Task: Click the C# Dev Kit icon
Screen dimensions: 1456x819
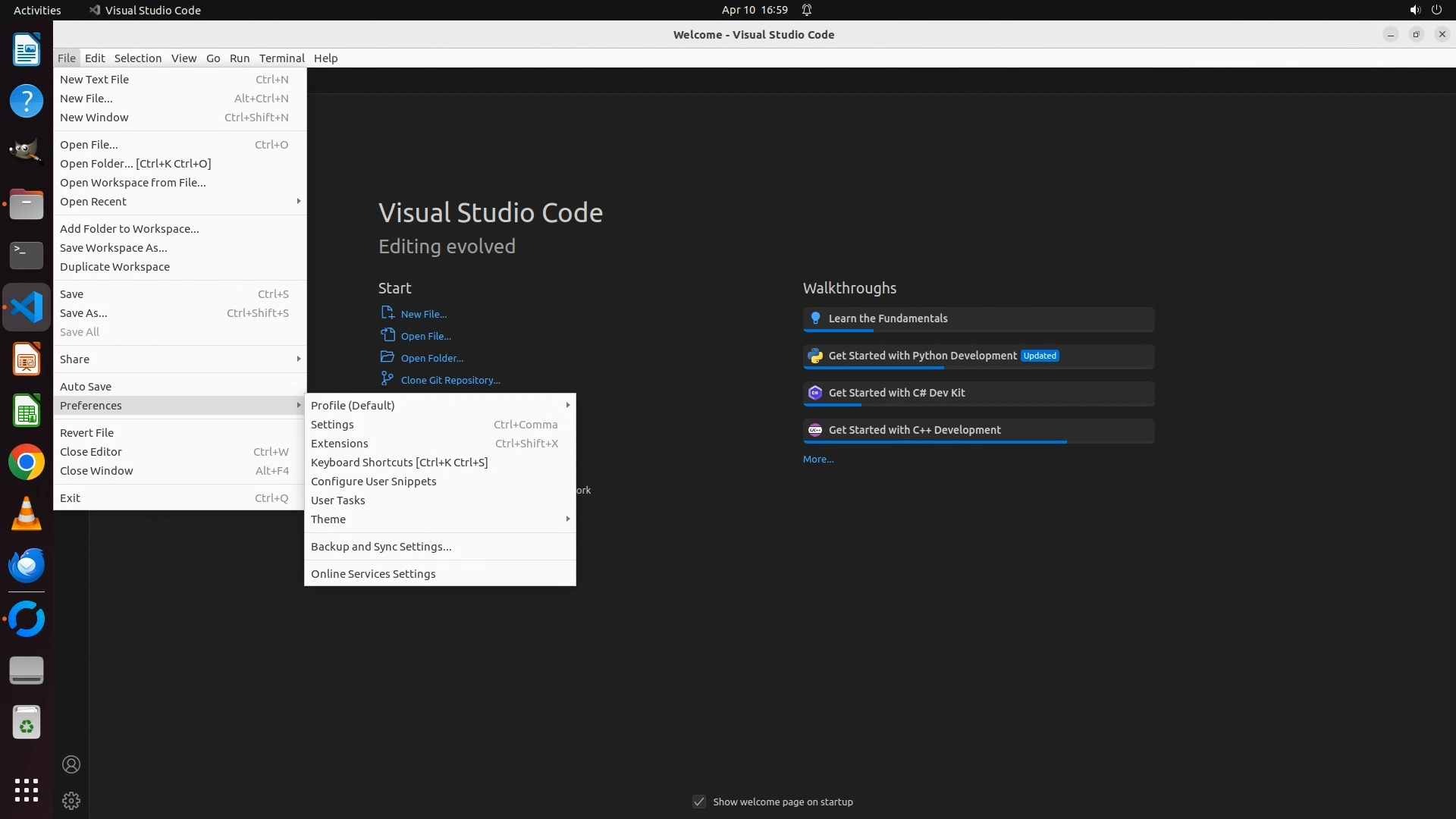Action: pyautogui.click(x=815, y=393)
